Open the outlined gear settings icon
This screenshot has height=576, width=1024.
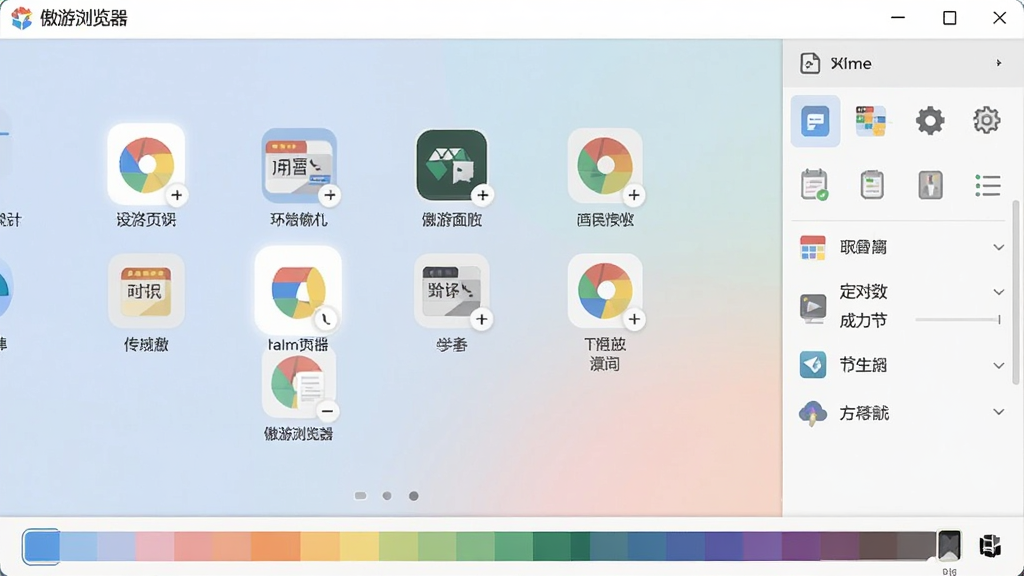pyautogui.click(x=986, y=121)
